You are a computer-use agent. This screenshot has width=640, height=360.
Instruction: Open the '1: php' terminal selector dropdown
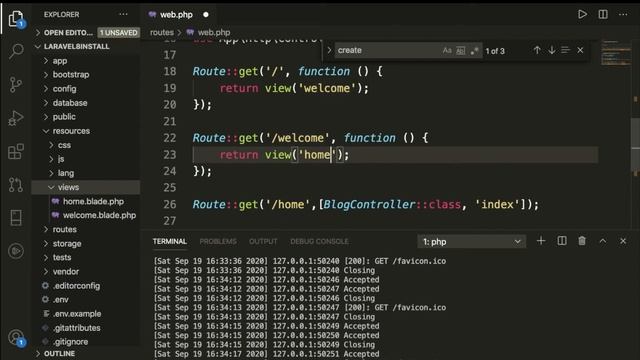pos(471,242)
